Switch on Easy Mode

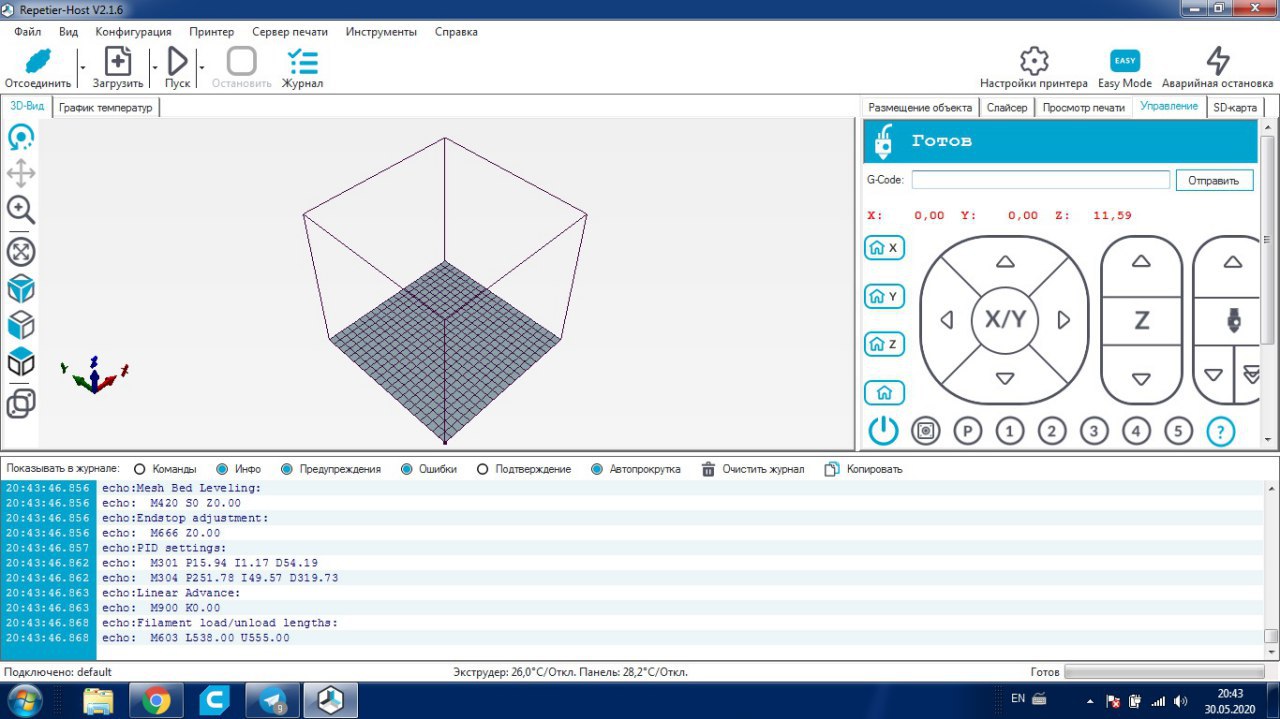coord(1125,61)
